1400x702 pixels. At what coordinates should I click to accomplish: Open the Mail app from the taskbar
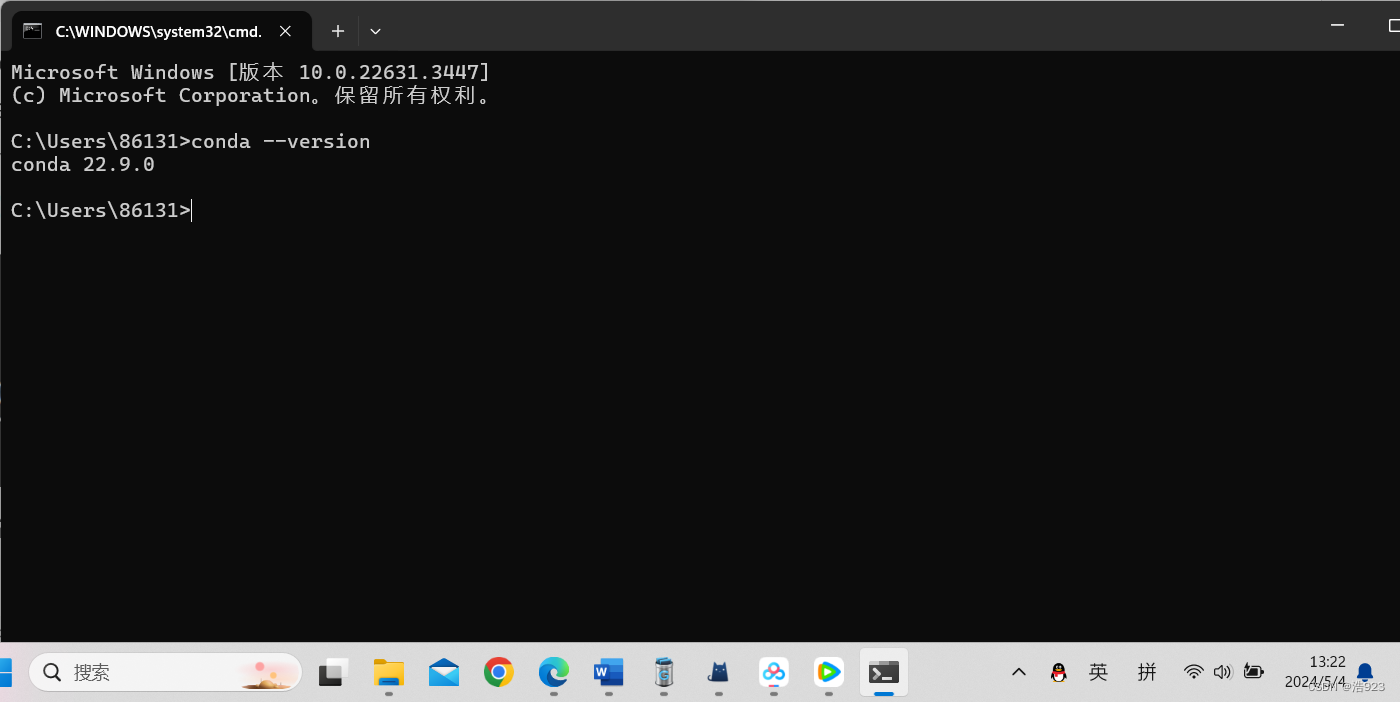coord(443,672)
